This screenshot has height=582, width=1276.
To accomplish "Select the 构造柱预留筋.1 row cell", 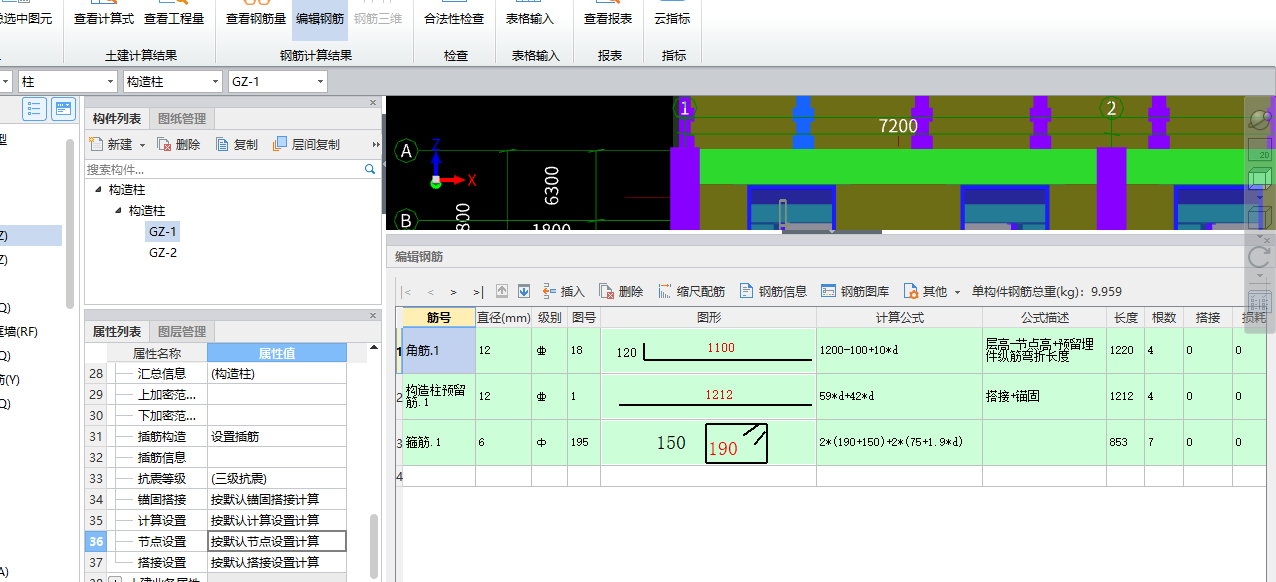I will [x=439, y=396].
